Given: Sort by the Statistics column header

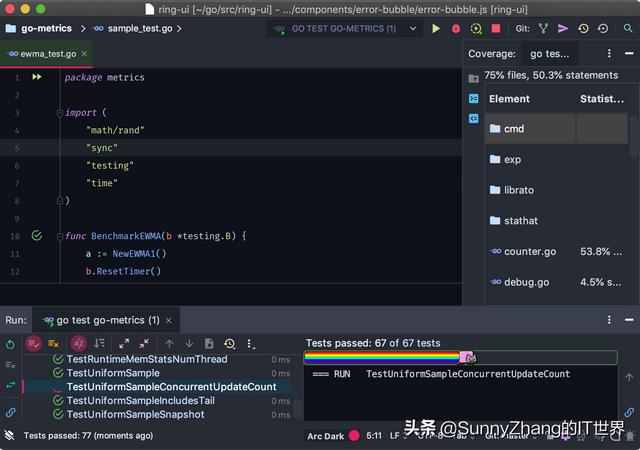Looking at the screenshot, I should coord(602,99).
